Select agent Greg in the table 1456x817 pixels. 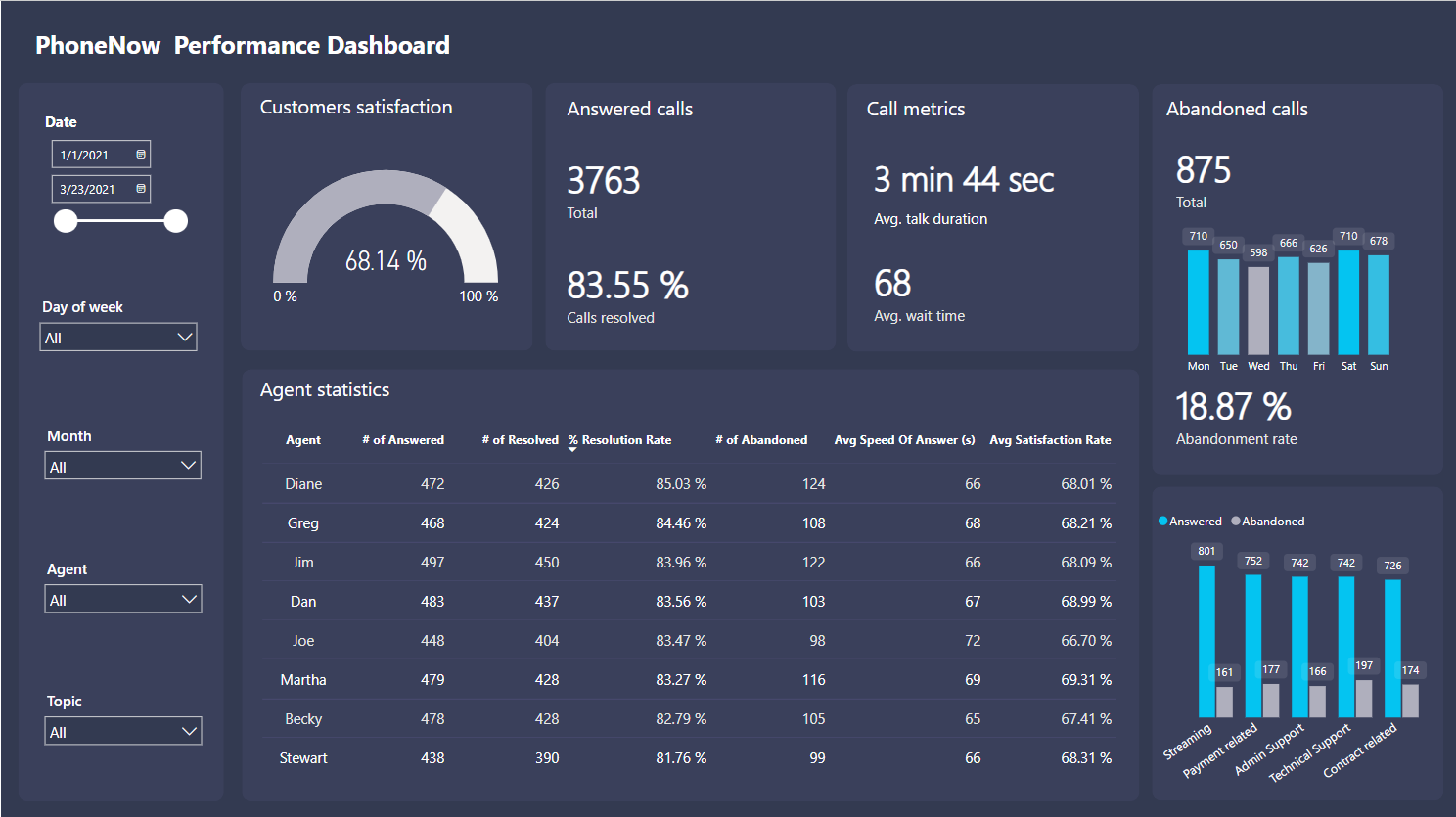(303, 523)
